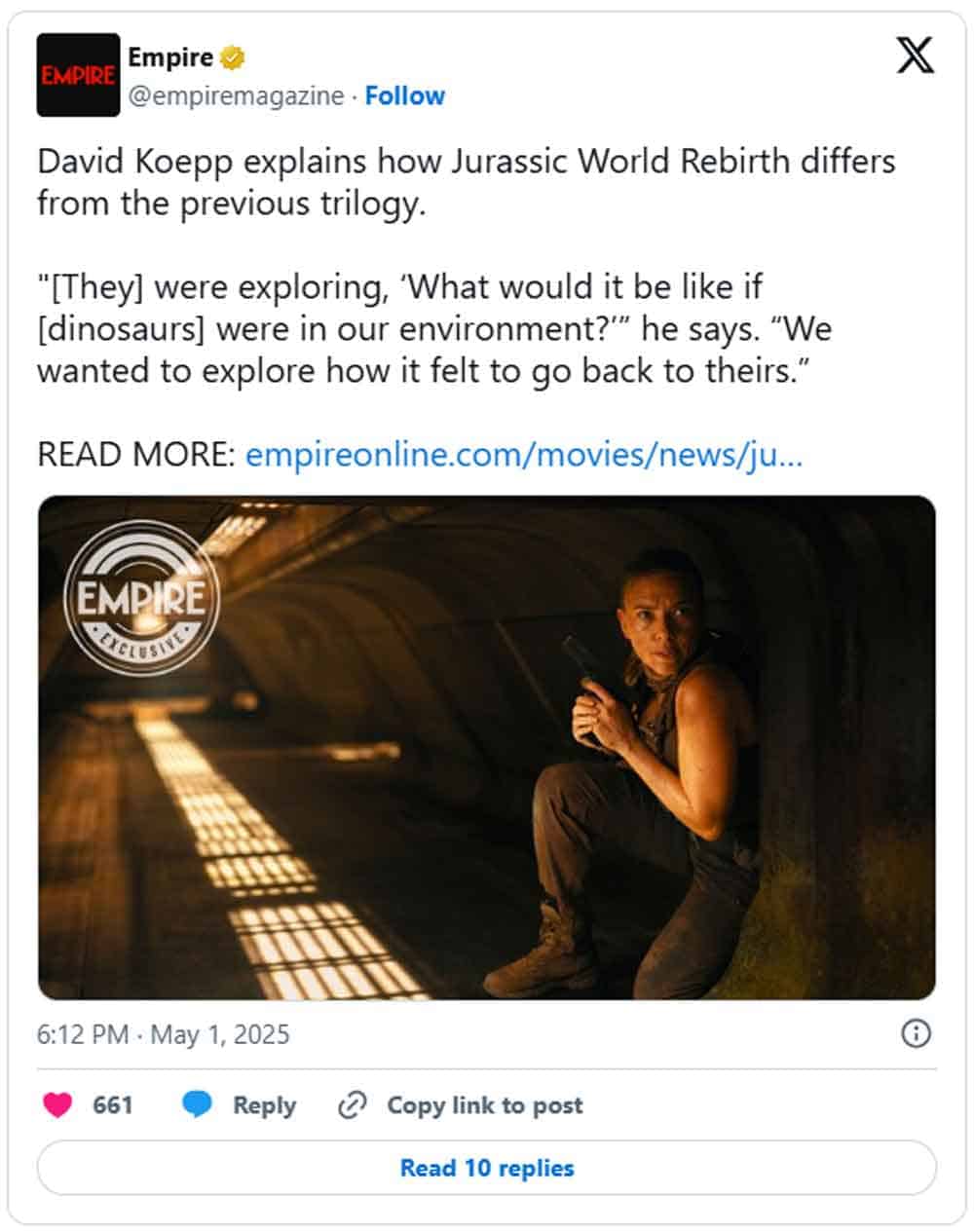Click the Reply speech bubble icon
Screen dimensions: 974x1232
tap(197, 1104)
